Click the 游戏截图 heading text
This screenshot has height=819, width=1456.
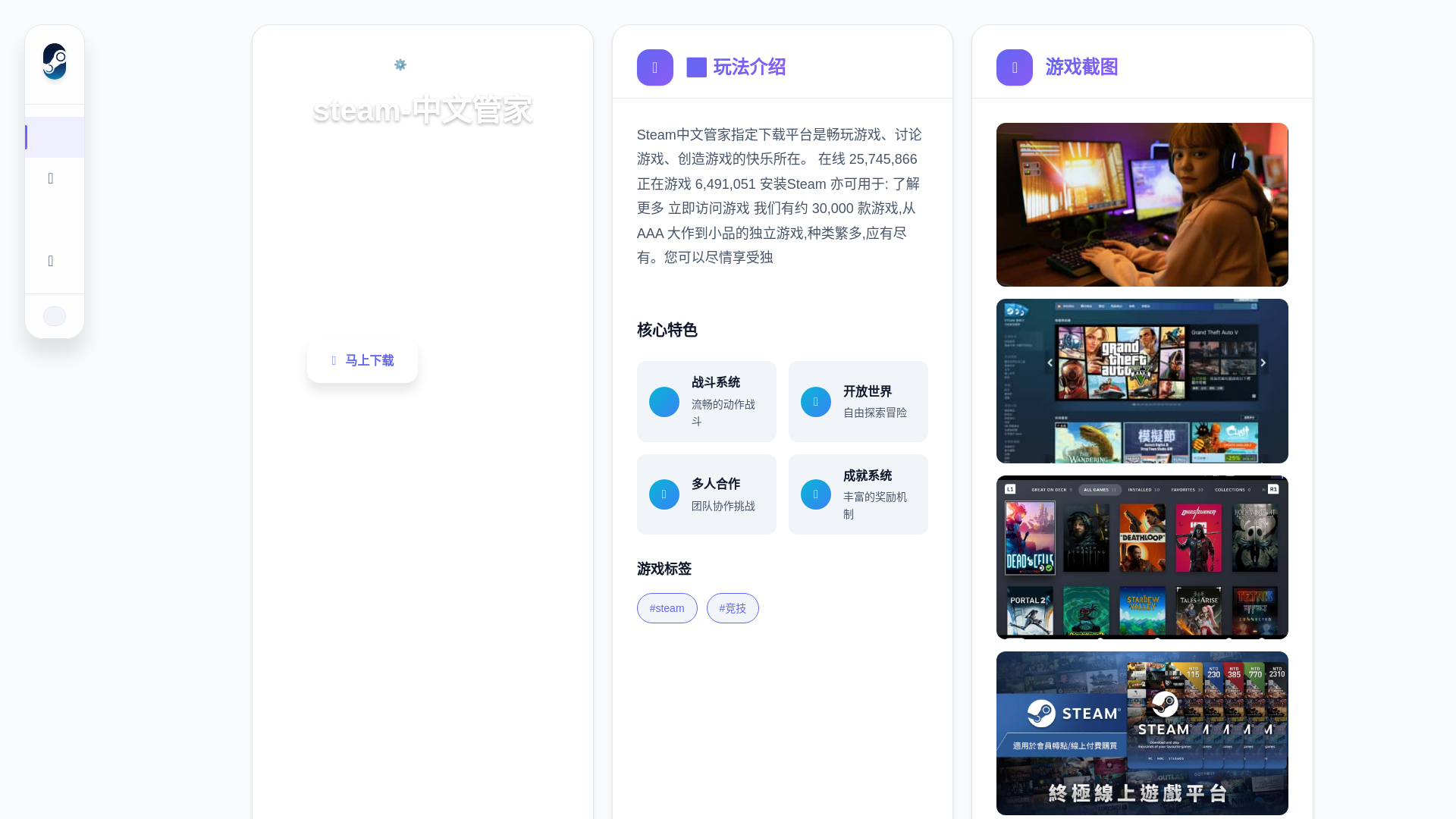(1081, 67)
